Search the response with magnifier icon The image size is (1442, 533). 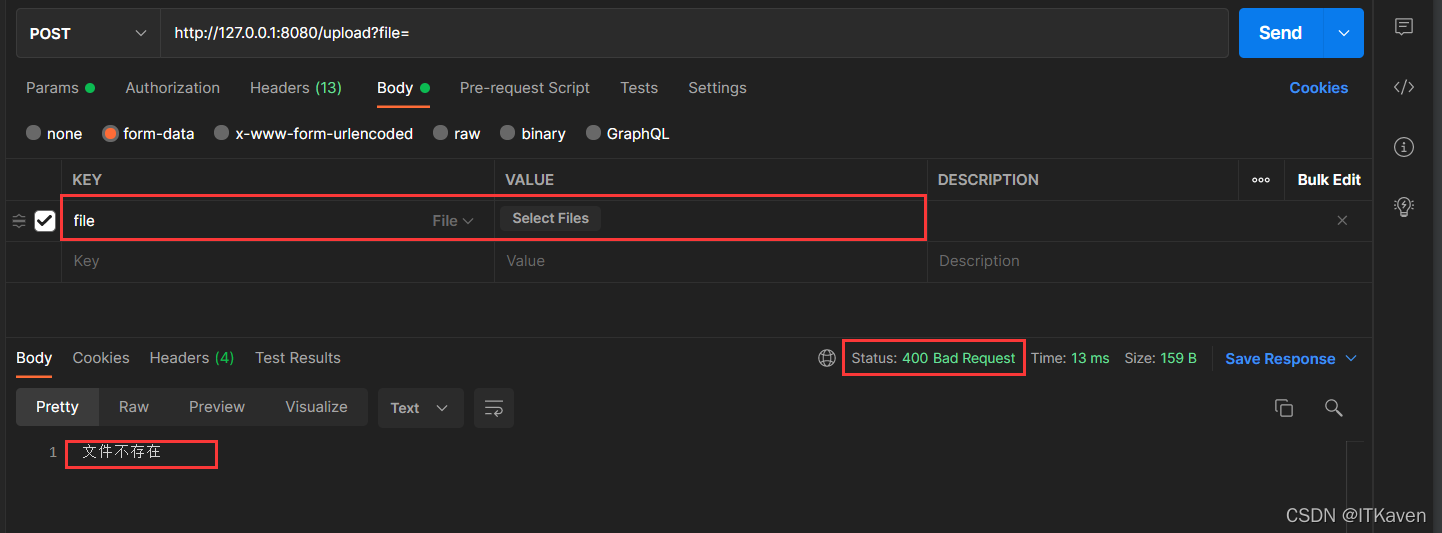pyautogui.click(x=1333, y=408)
